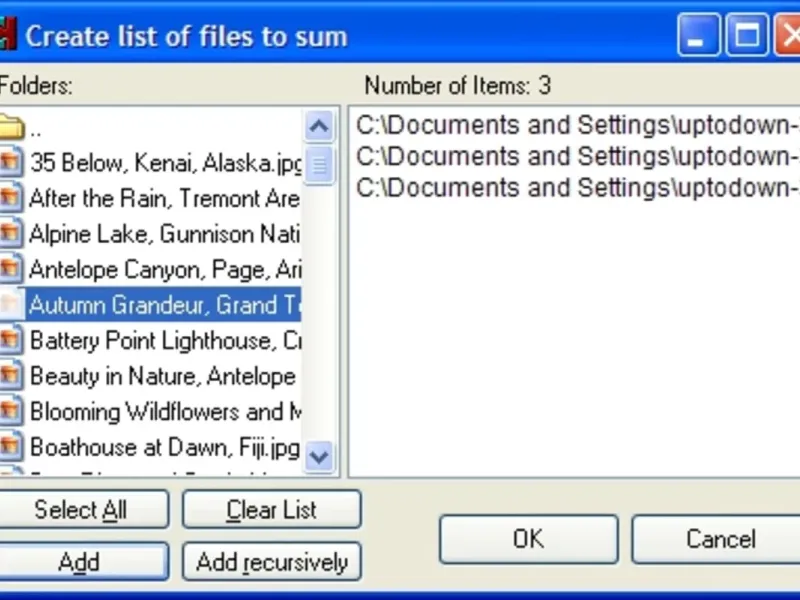800x600 pixels.
Task: Click the Blooming Wildflowers file icon
Action: [x=10, y=411]
